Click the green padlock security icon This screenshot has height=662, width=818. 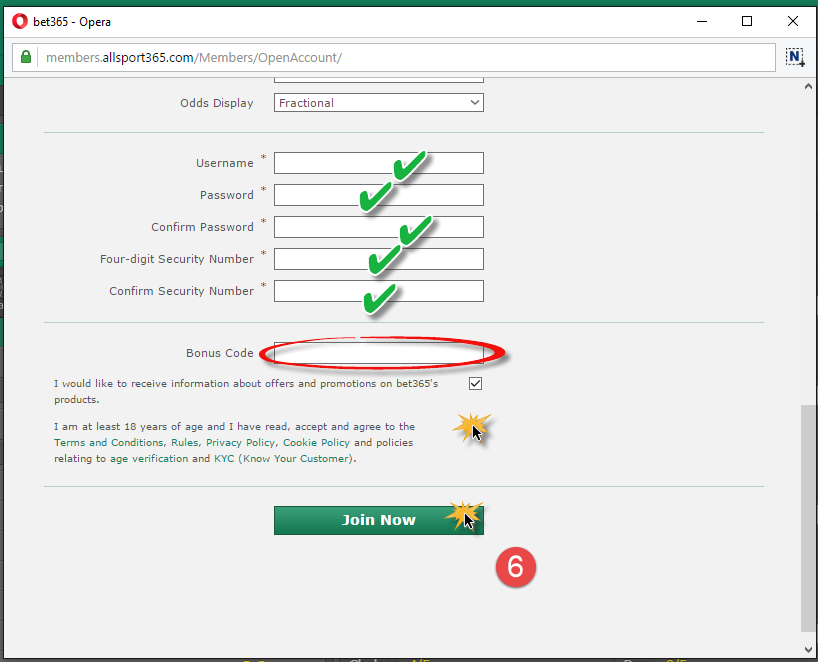pos(26,57)
